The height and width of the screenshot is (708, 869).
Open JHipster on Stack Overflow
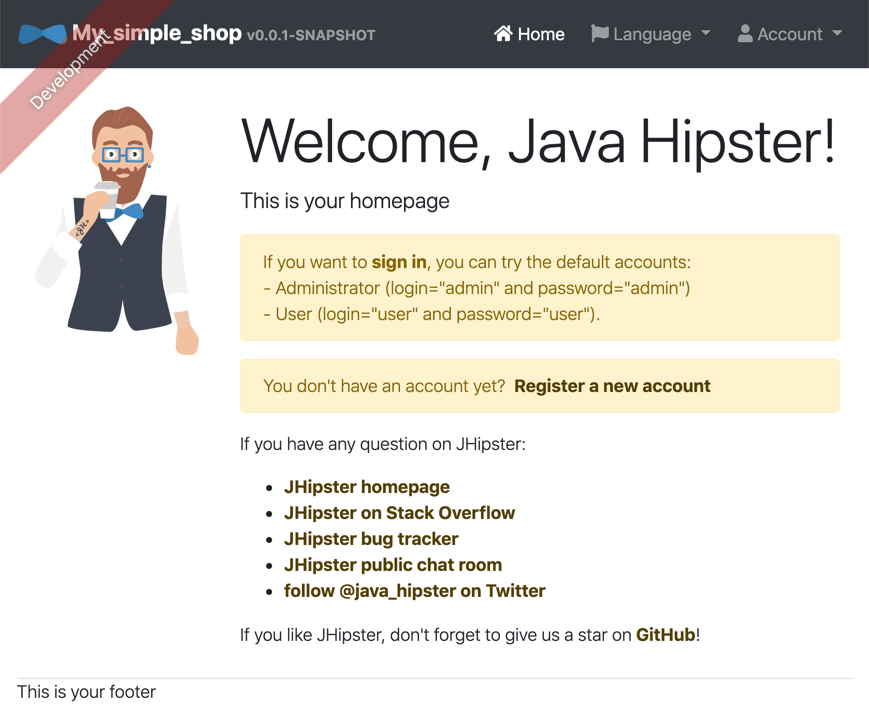coord(399,513)
